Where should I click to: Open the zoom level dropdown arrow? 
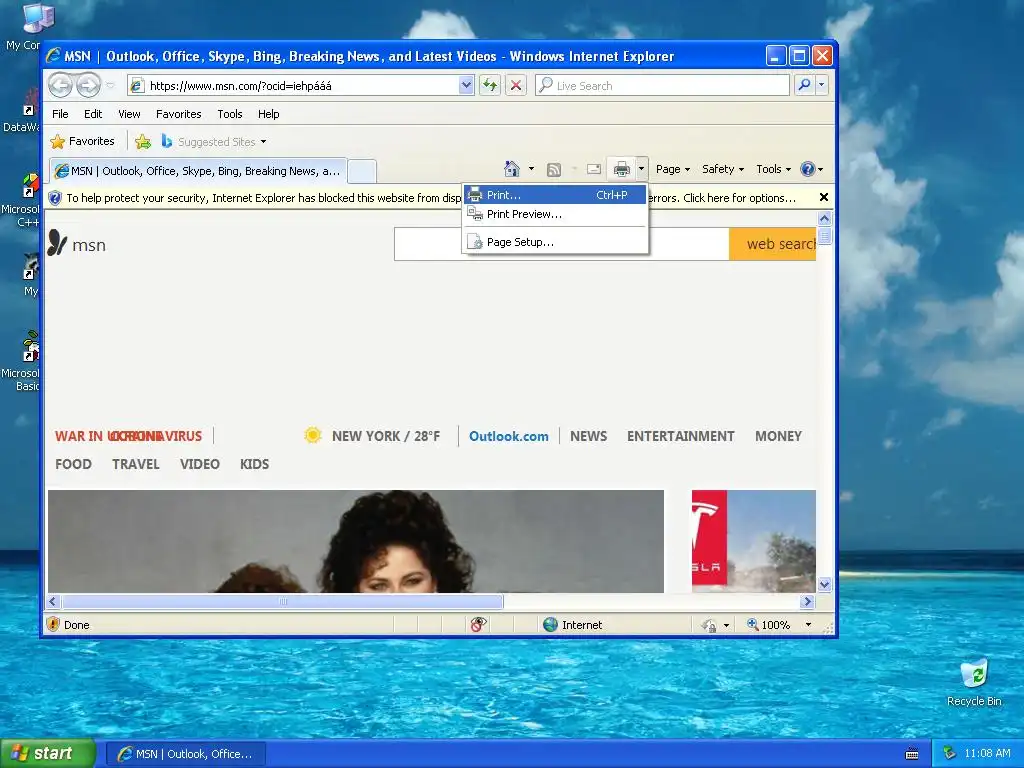tap(808, 625)
